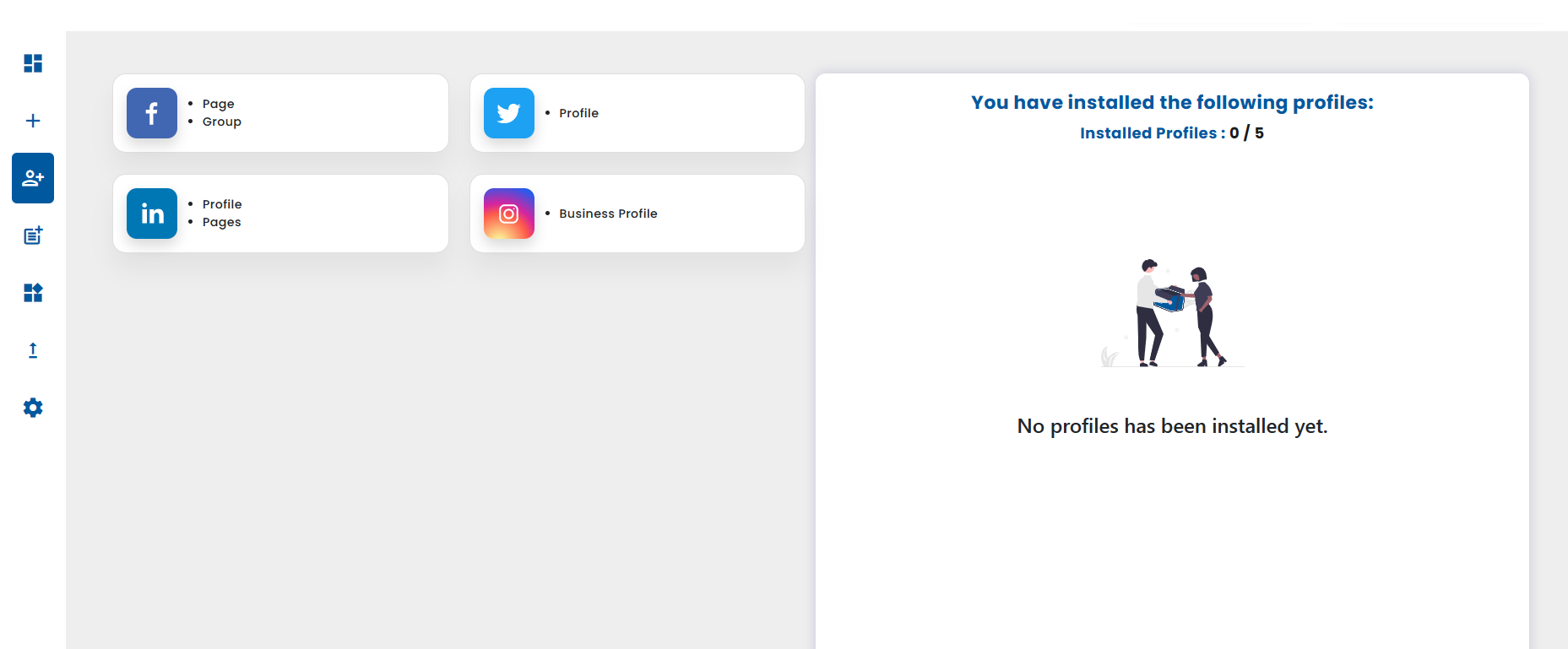The image size is (1568, 649).
Task: Click the LinkedIn logo icon
Action: 152,214
